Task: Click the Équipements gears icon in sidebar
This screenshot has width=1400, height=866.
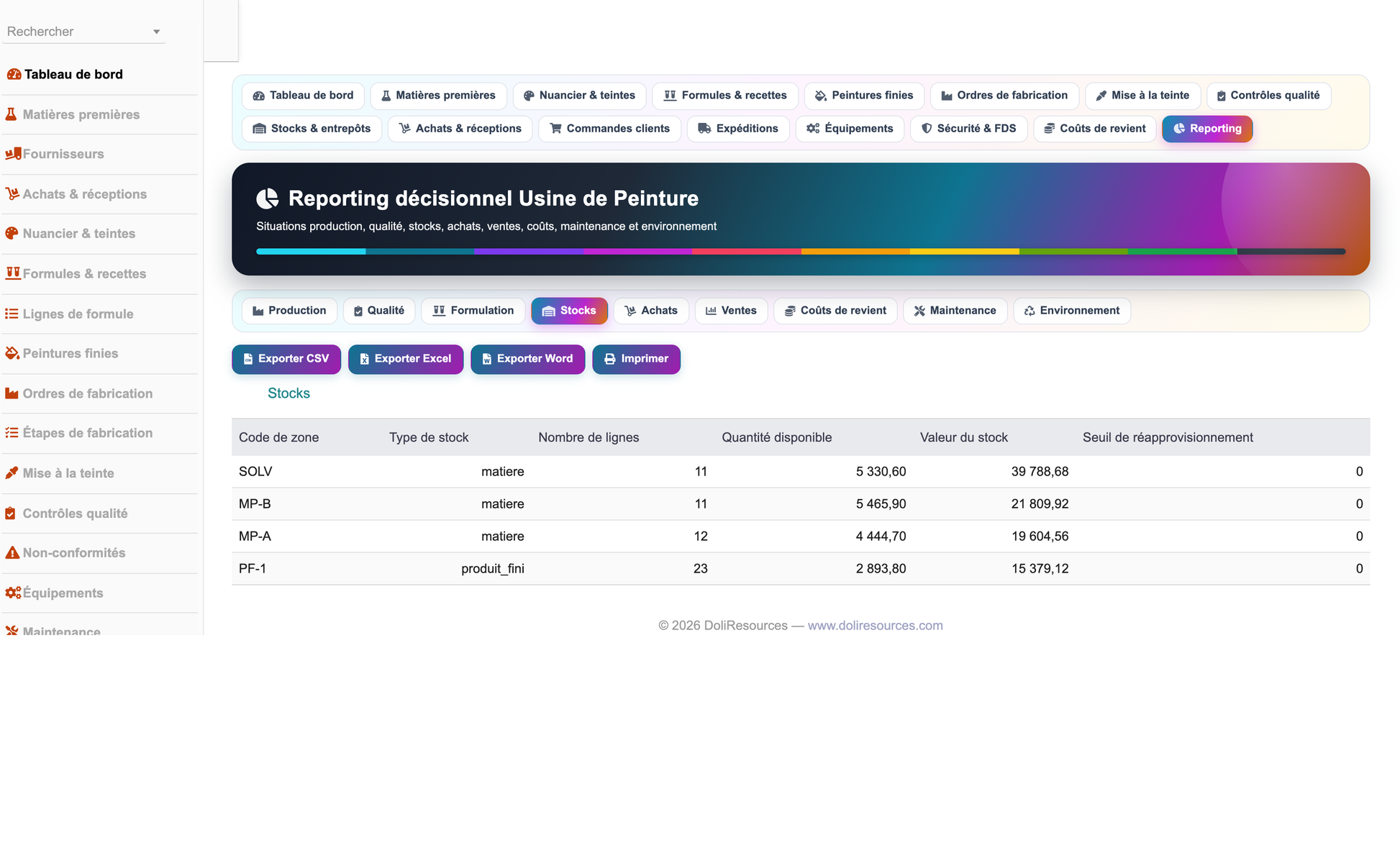Action: coord(13,593)
